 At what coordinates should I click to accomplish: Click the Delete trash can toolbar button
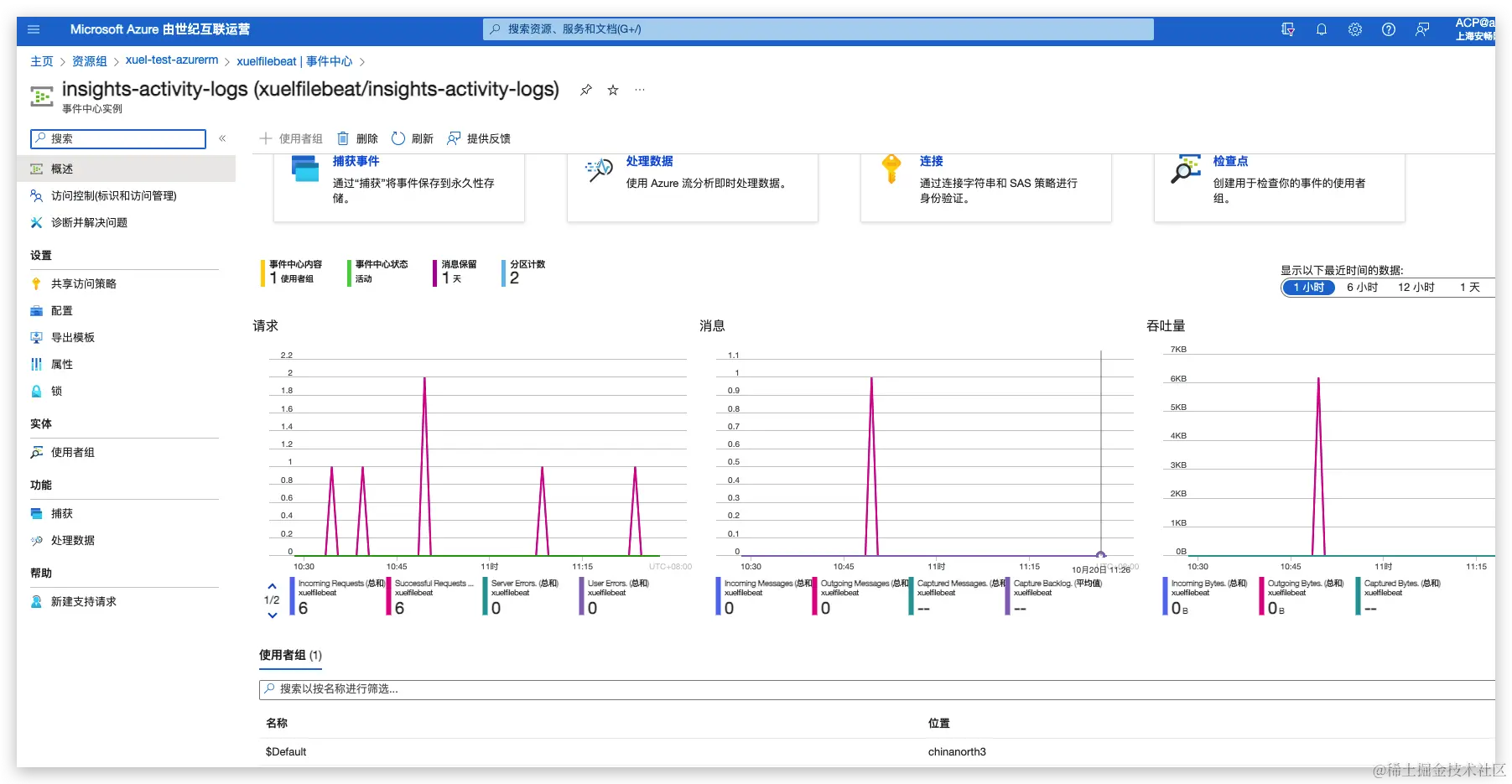[x=358, y=138]
